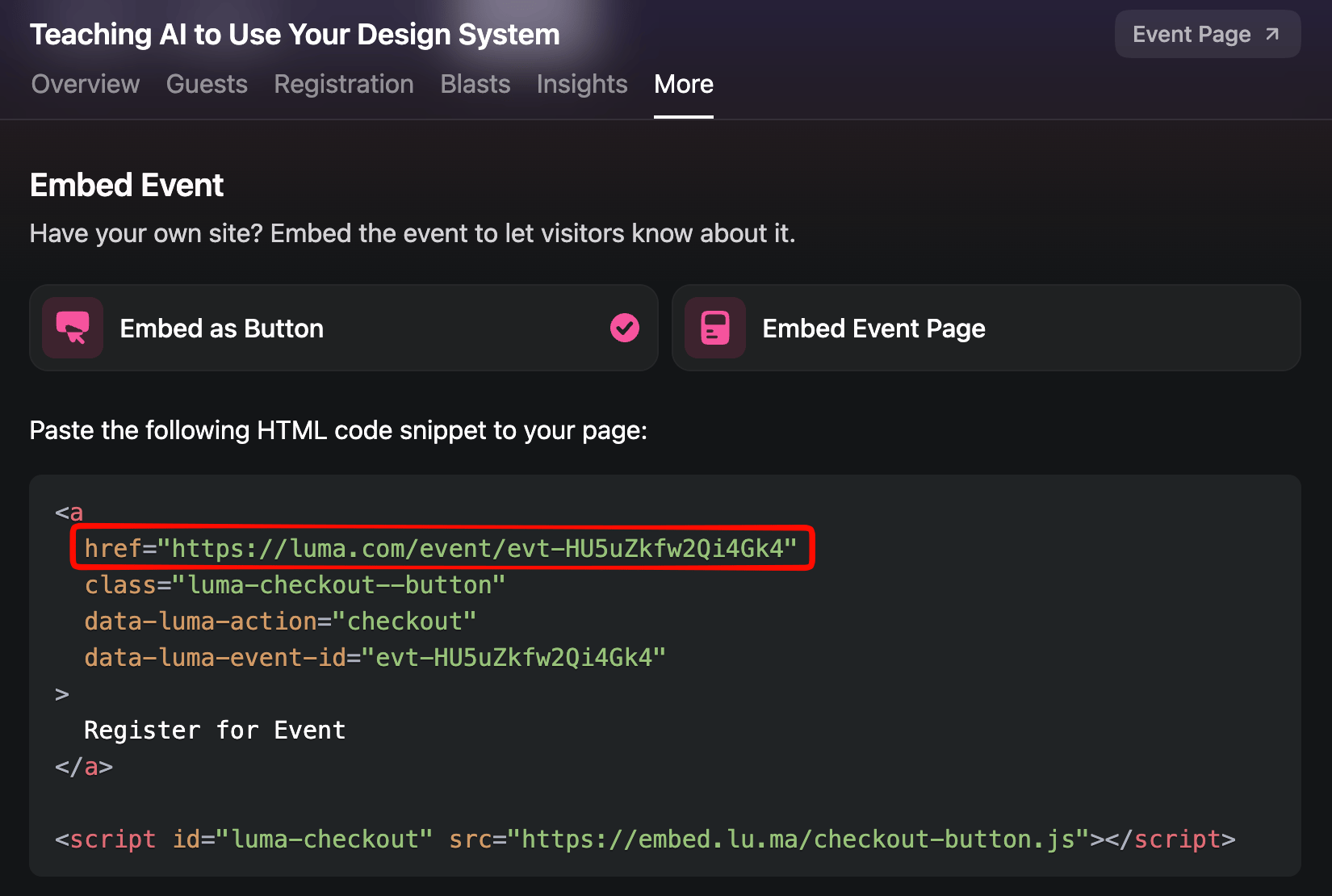
Task: Click the arrow icon on the Event Page button
Action: pos(1272,34)
